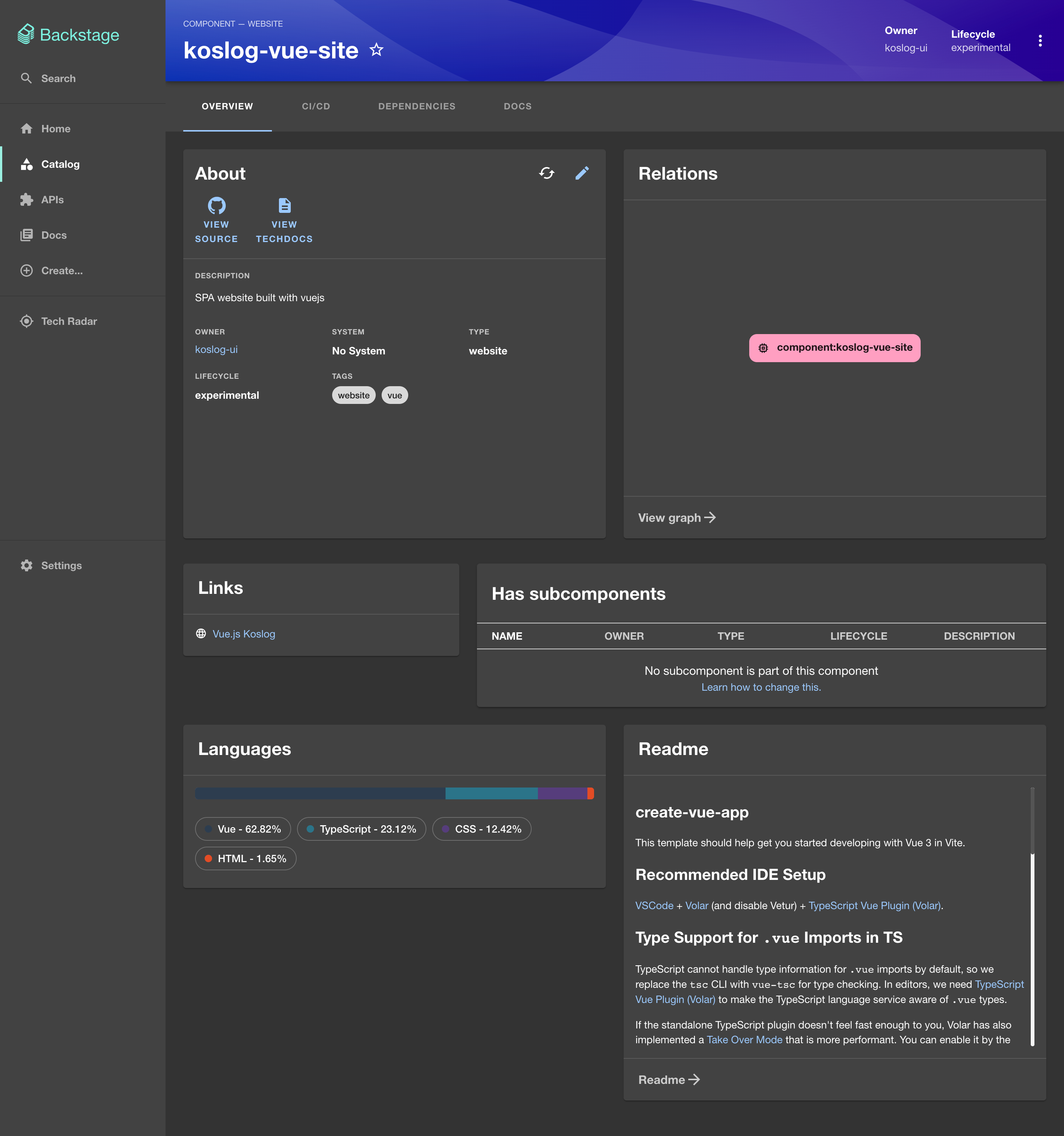
Task: Click the CSS - 12.42% chip
Action: click(x=481, y=829)
